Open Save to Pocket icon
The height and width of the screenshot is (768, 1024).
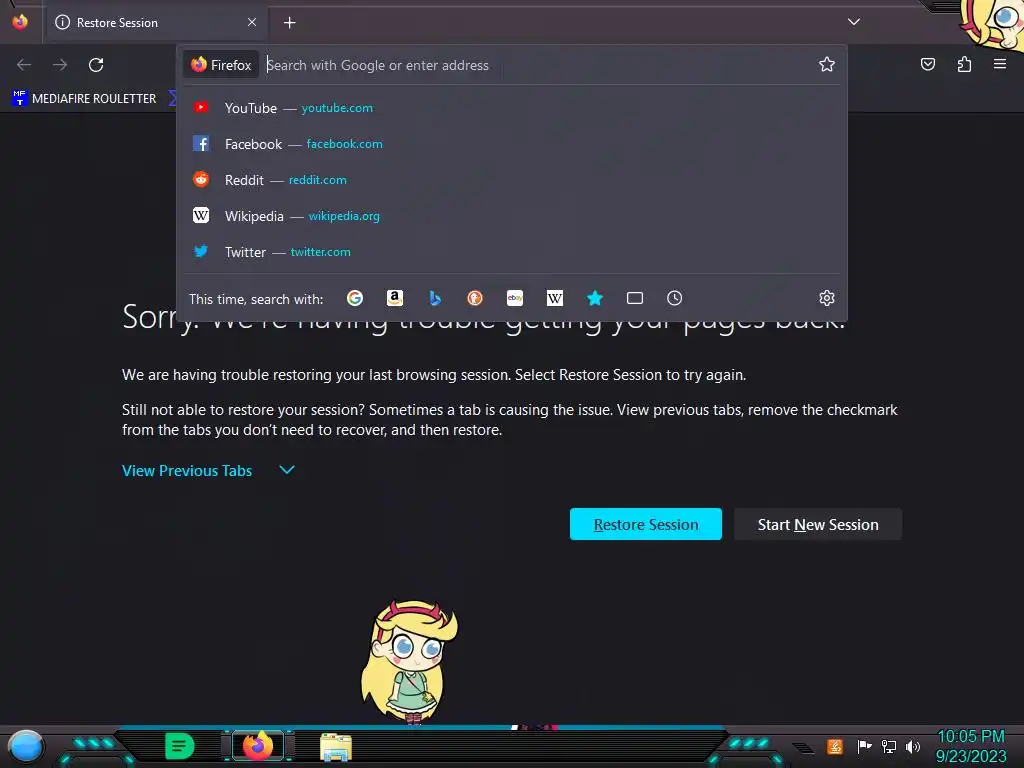tap(927, 64)
